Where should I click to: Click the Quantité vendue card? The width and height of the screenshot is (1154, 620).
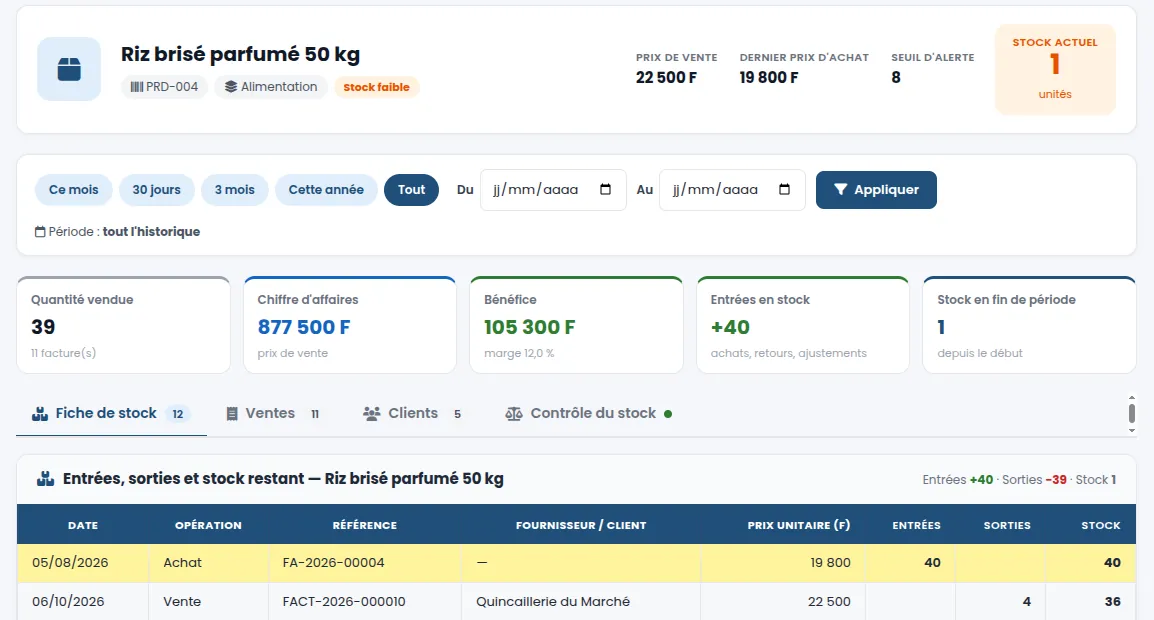[124, 325]
